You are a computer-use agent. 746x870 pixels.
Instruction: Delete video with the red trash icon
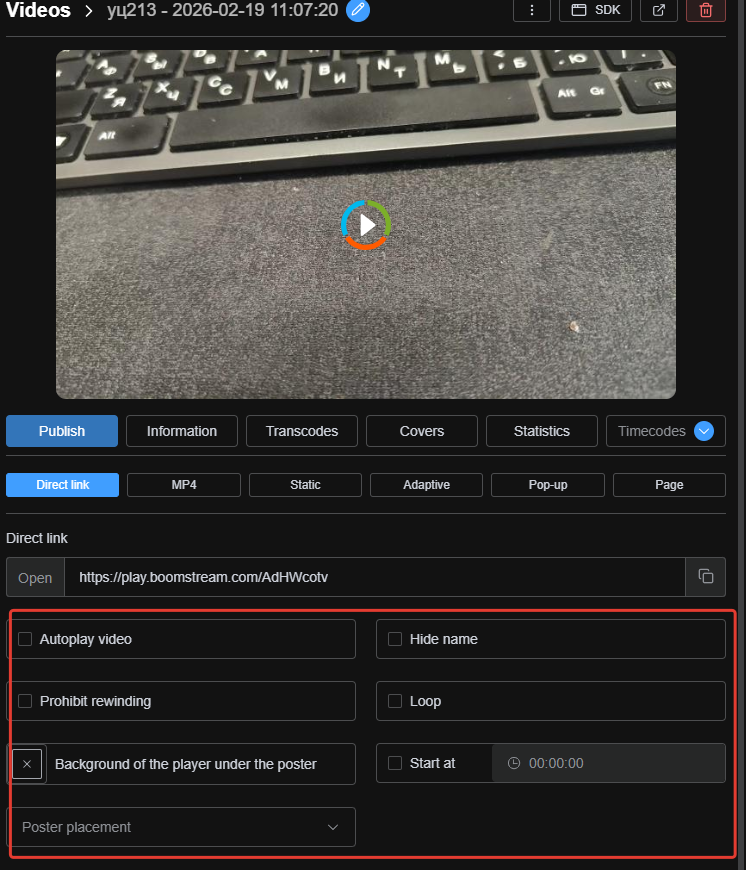(x=706, y=10)
